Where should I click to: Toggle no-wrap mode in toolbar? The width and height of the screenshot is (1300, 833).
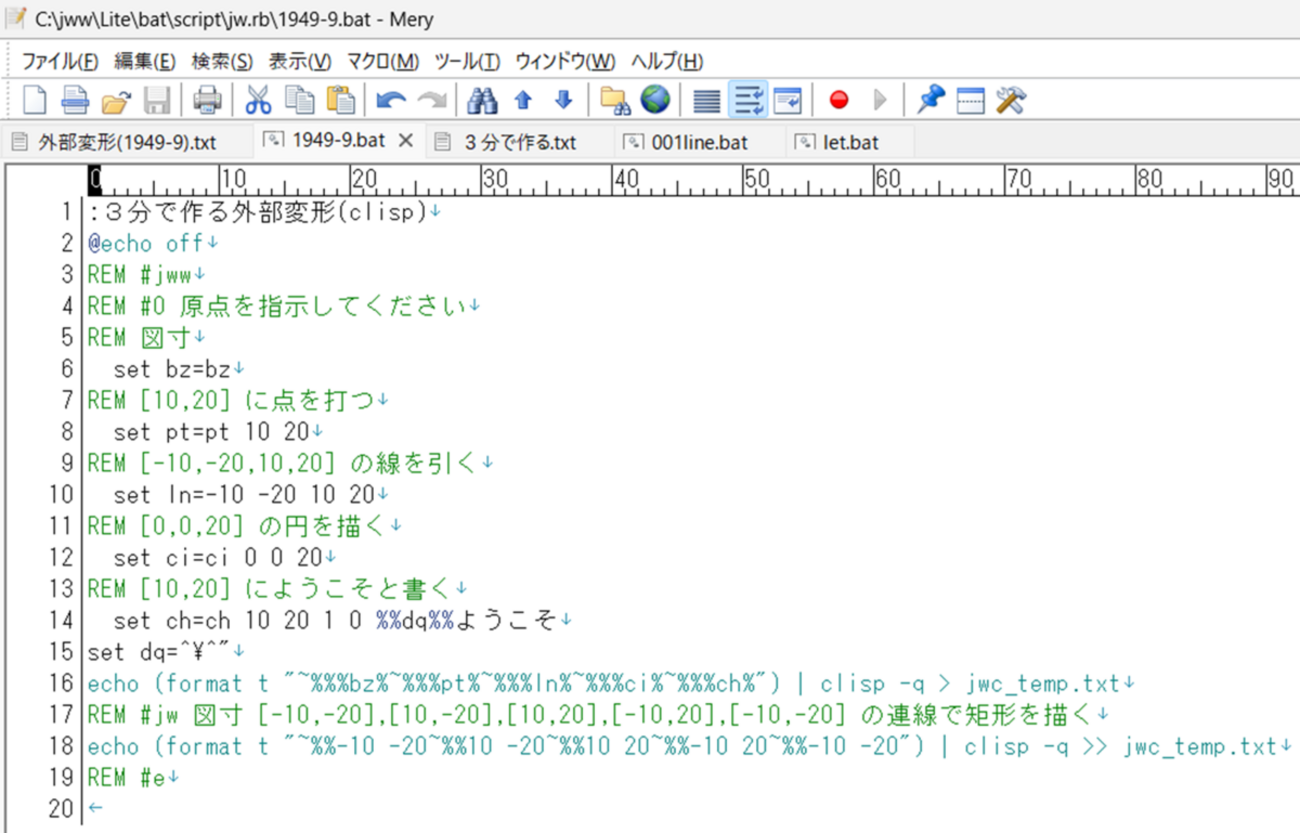point(707,100)
